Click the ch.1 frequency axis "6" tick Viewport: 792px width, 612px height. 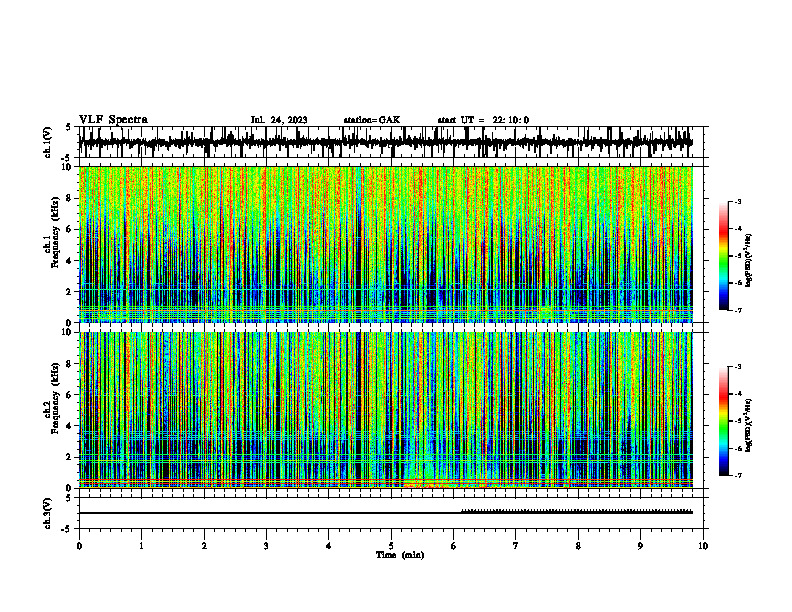pyautogui.click(x=69, y=229)
